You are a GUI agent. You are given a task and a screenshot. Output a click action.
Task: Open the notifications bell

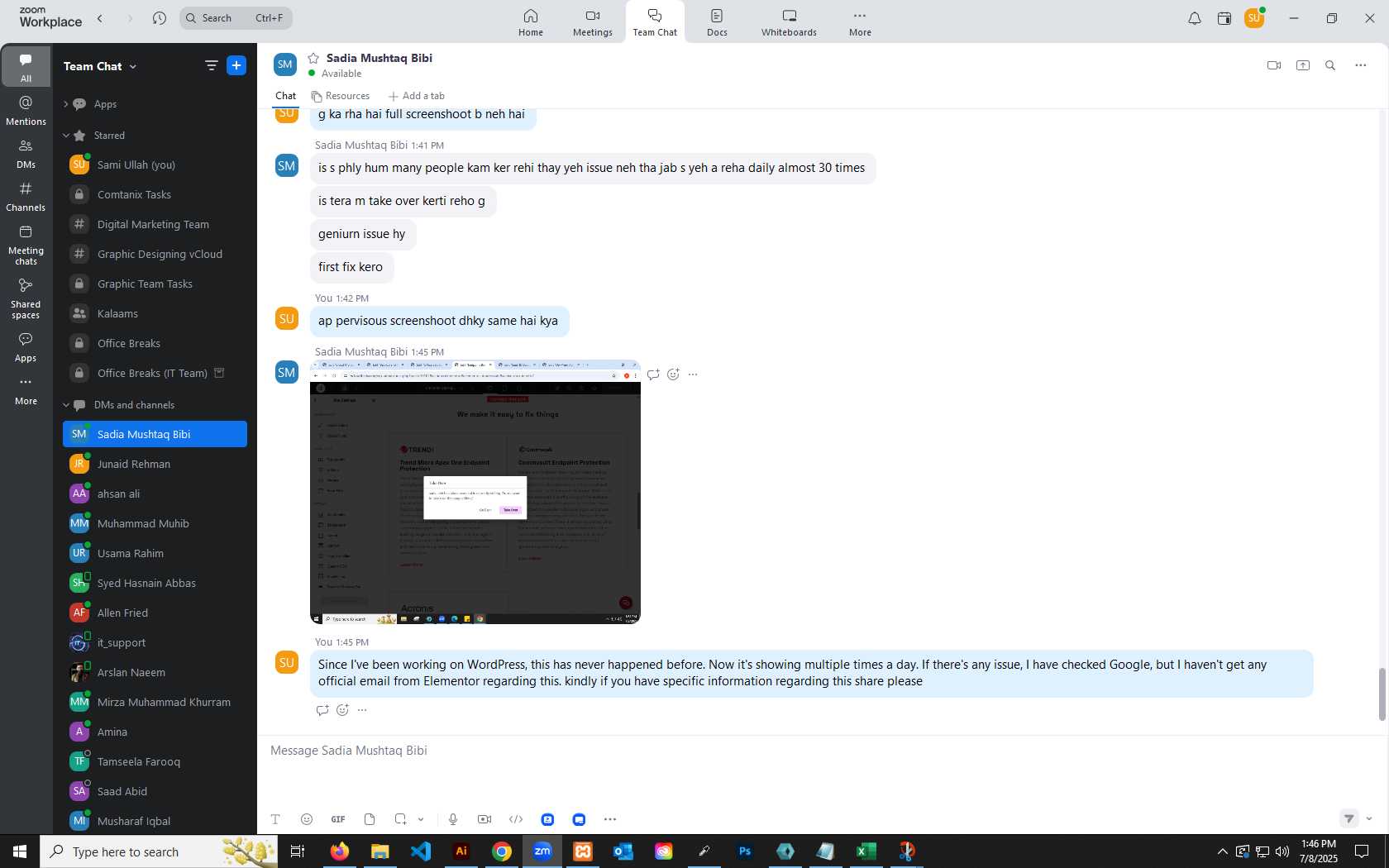pyautogui.click(x=1195, y=18)
